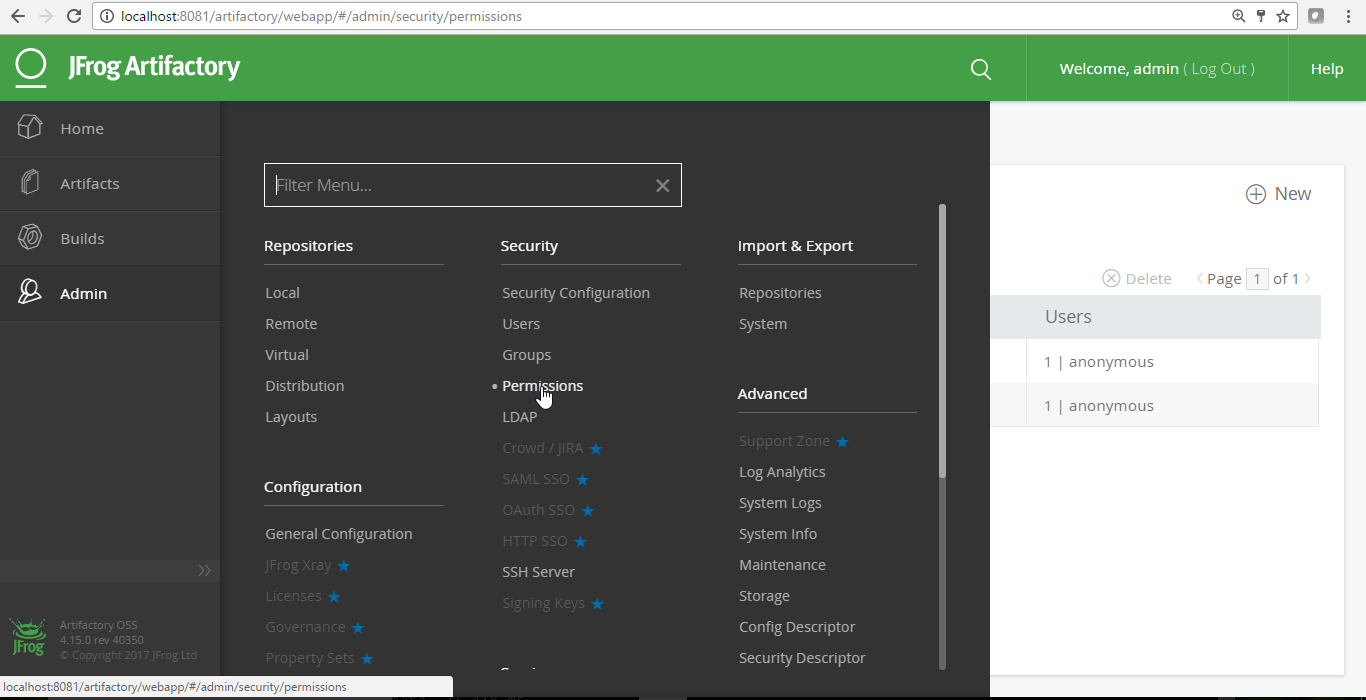Open the search magnifier in the header
The image size is (1366, 700).
(981, 69)
